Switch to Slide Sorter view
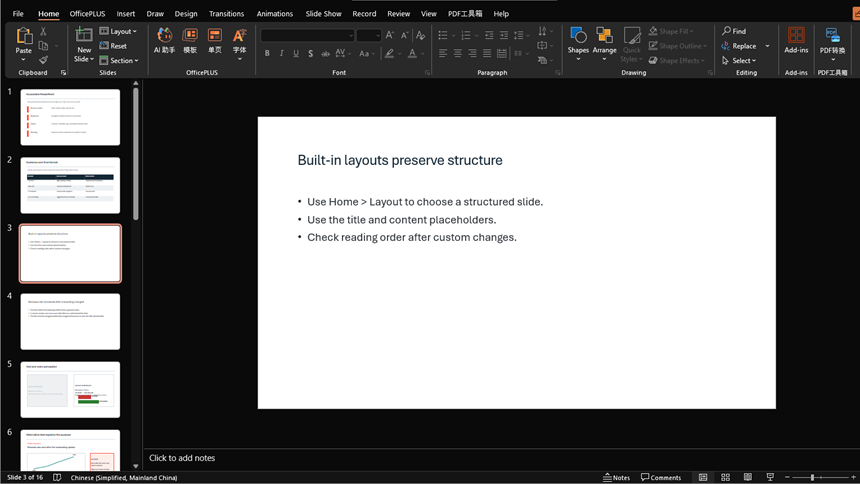Image resolution: width=860 pixels, height=484 pixels. tap(725, 477)
